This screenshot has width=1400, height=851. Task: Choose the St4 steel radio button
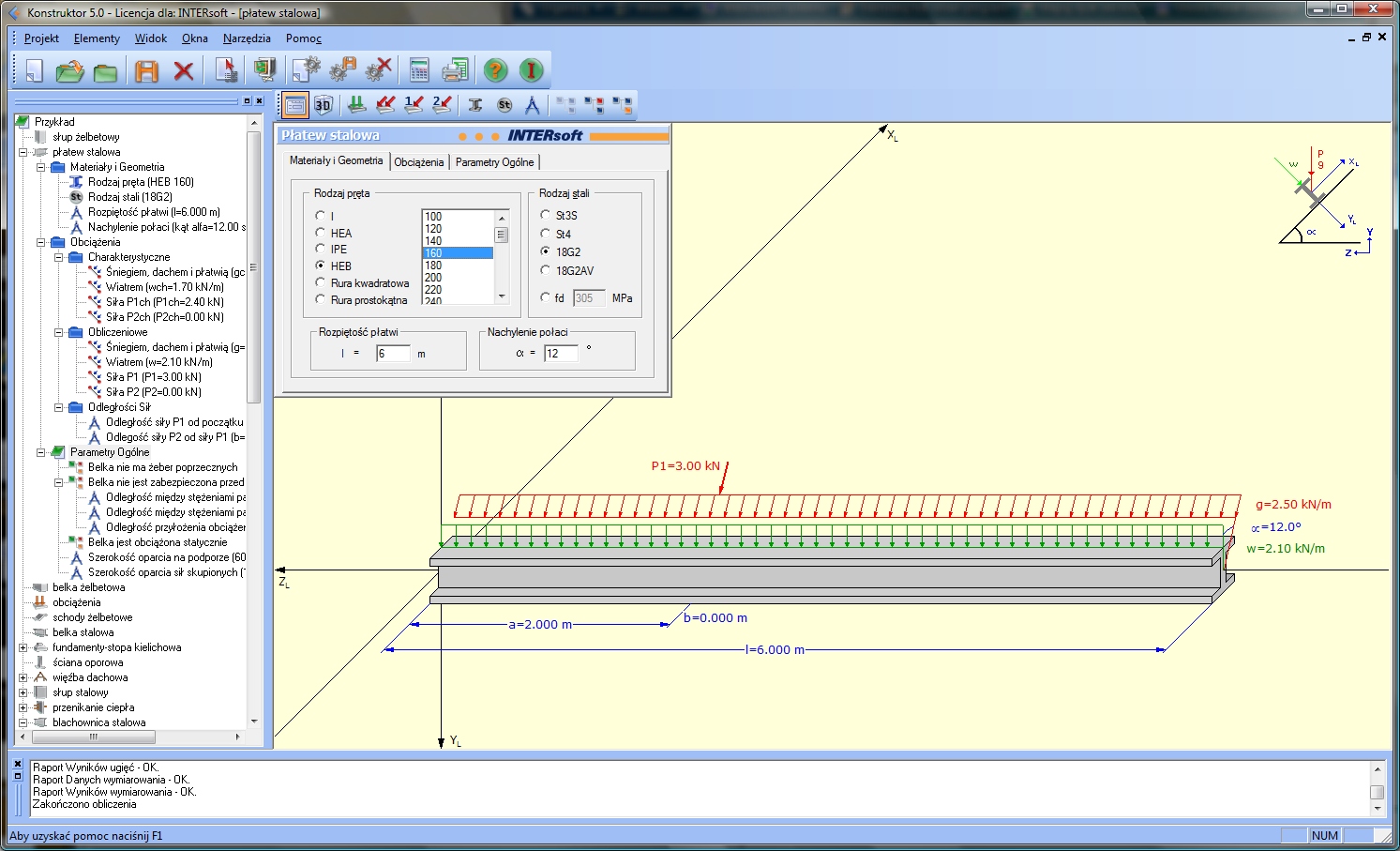tap(546, 234)
